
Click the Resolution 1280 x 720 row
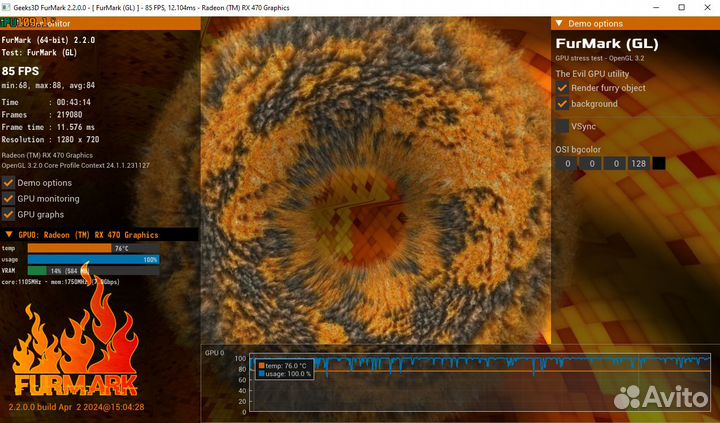(x=51, y=139)
